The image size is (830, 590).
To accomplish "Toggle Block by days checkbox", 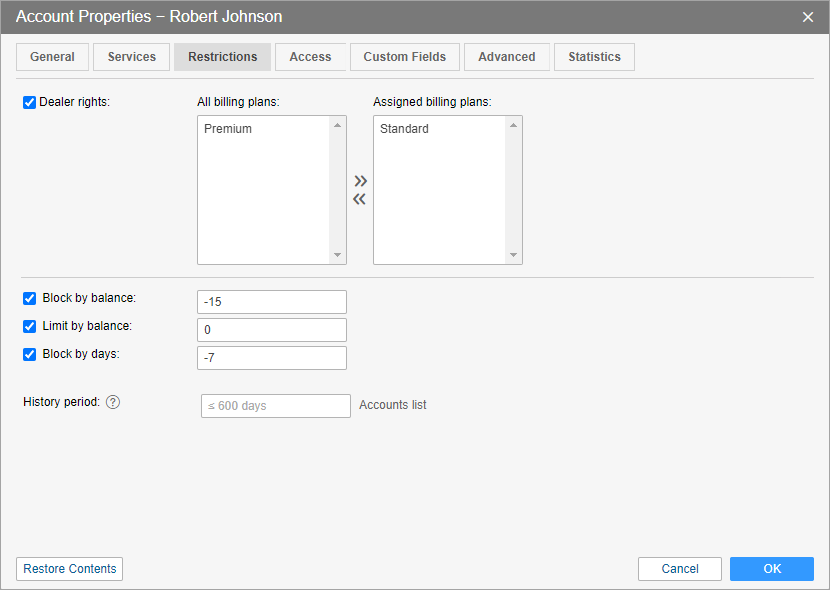I will (x=30, y=354).
